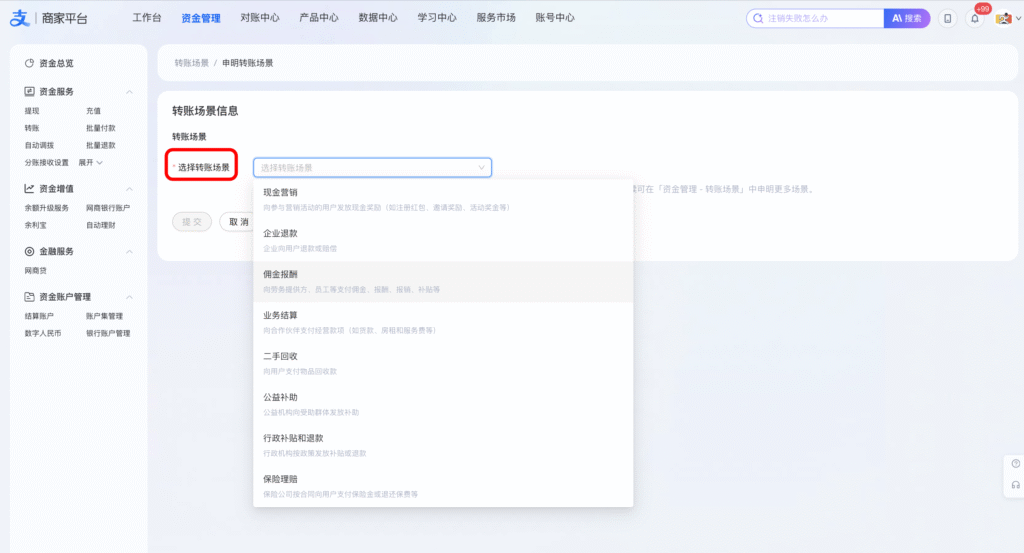Viewport: 1024px width, 553px height.
Task: Open notifications bell with +99 badge
Action: tap(974, 19)
